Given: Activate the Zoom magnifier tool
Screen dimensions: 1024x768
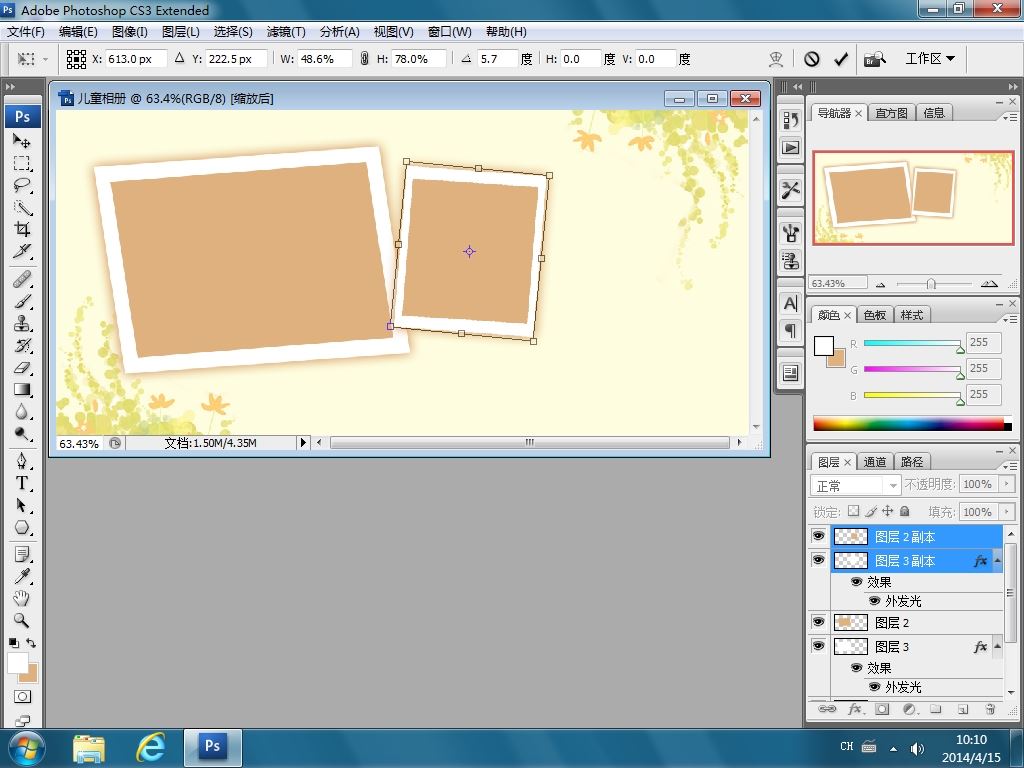Looking at the screenshot, I should (22, 621).
